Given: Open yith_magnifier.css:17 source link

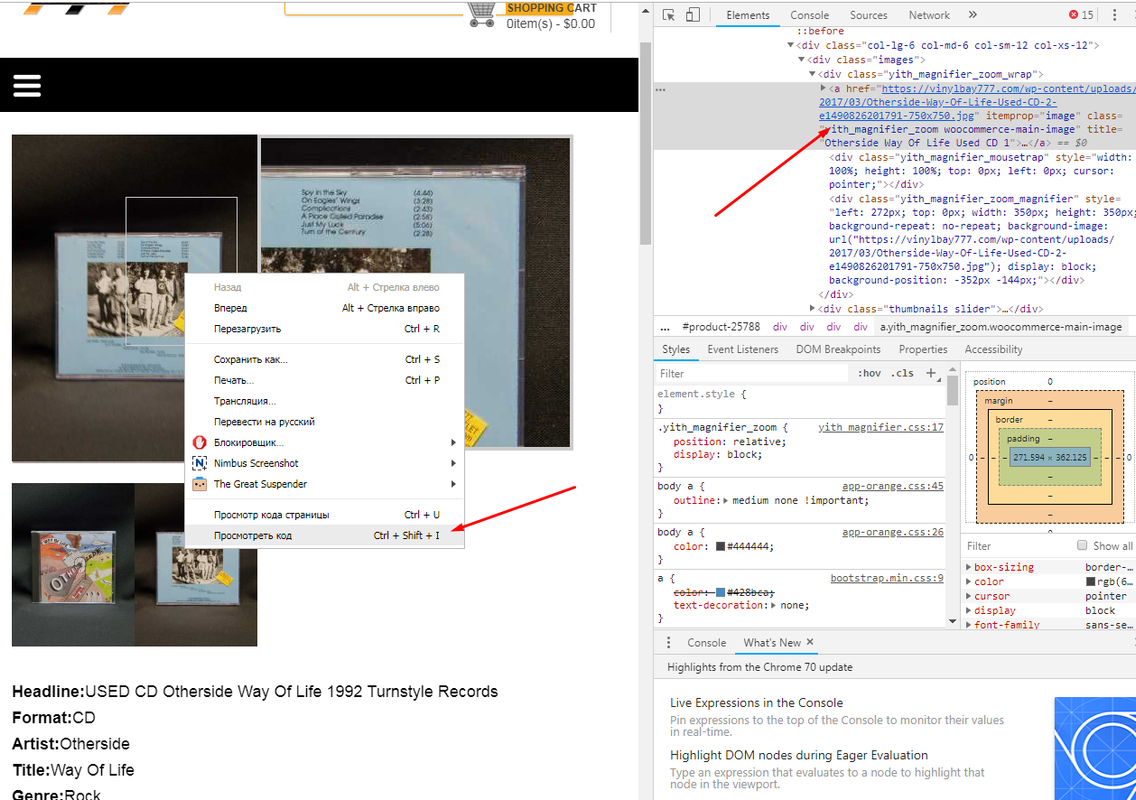Looking at the screenshot, I should pos(881,428).
